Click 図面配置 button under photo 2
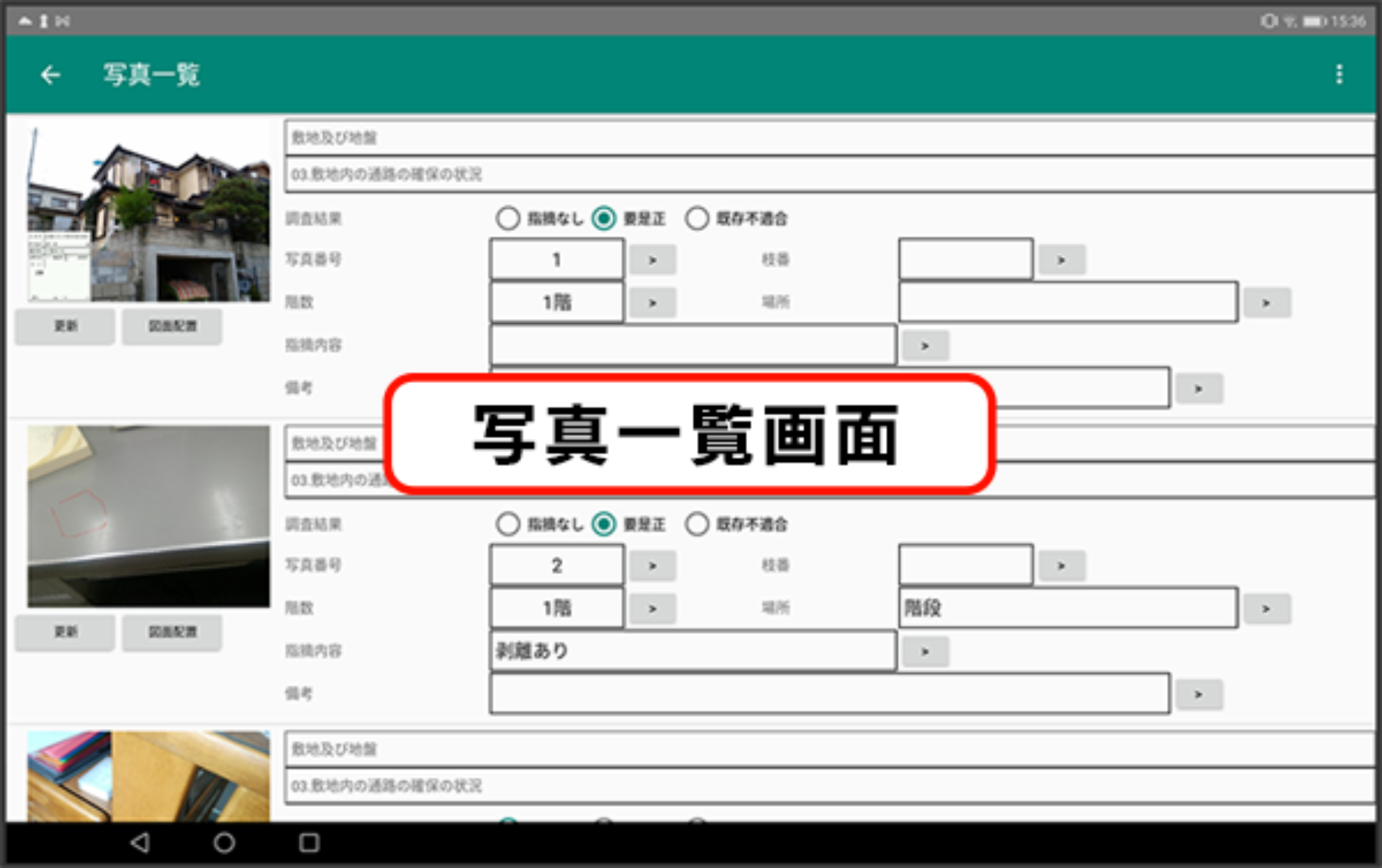The image size is (1382, 868). click(x=172, y=633)
